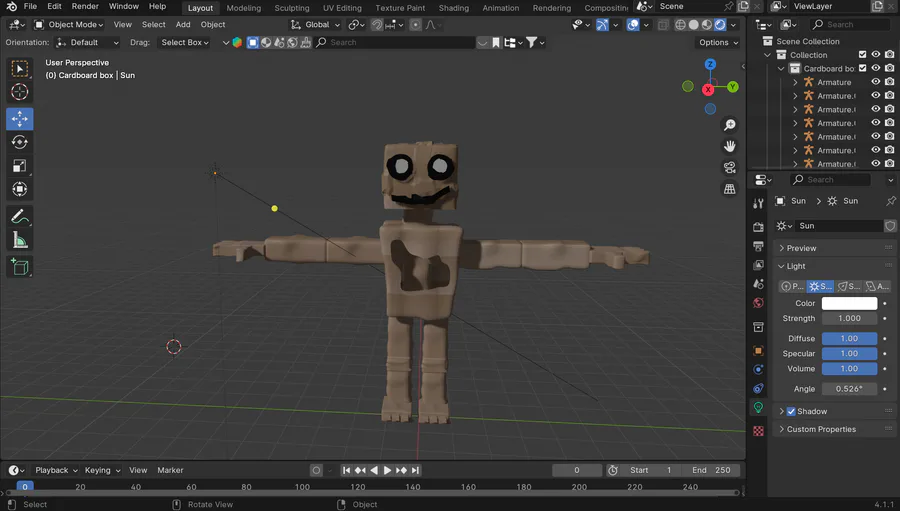Toggle camera view in viewport
The height and width of the screenshot is (511, 900).
pyautogui.click(x=730, y=167)
